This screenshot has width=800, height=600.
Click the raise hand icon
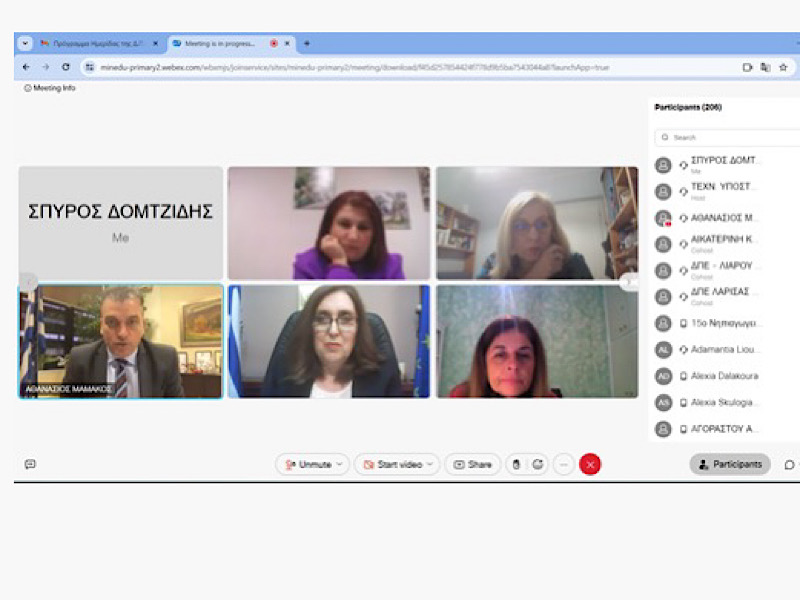pyautogui.click(x=516, y=464)
